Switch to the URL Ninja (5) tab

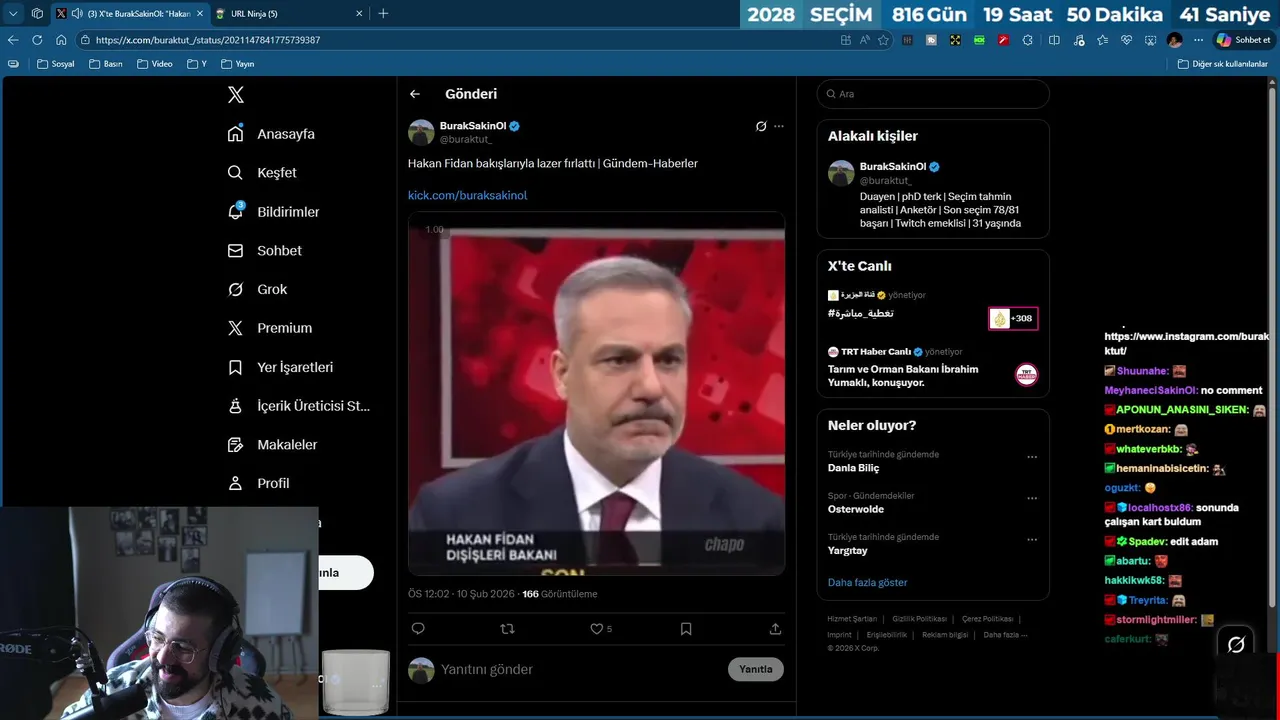[290, 14]
